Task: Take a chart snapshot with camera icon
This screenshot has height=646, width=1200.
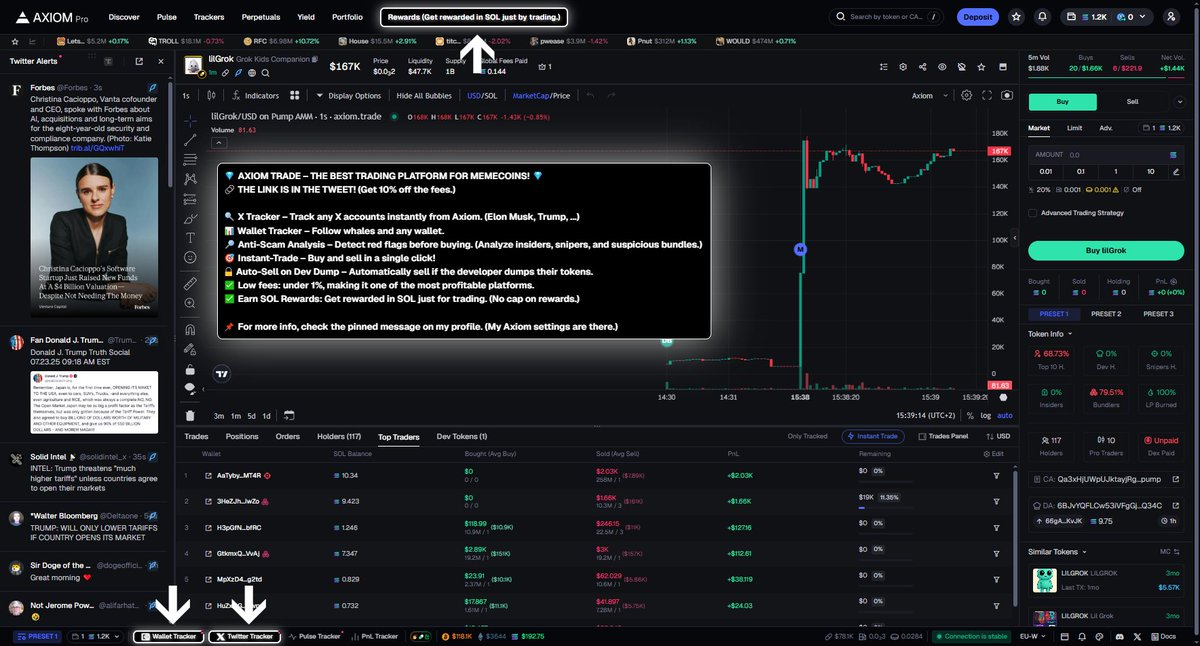Action: [x=1006, y=96]
